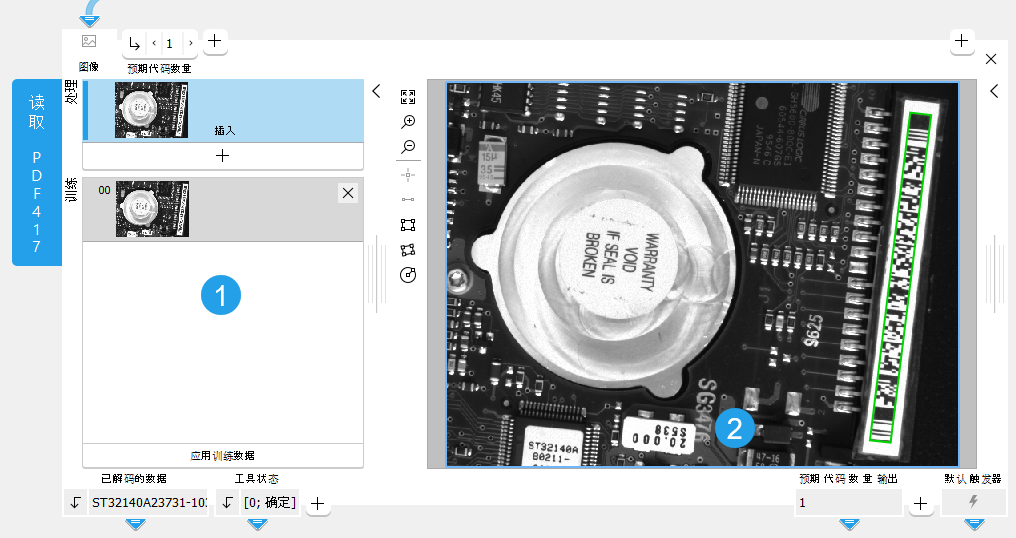Select the 读取 PDF417 tool tab
The width and height of the screenshot is (1016, 538).
pos(37,173)
